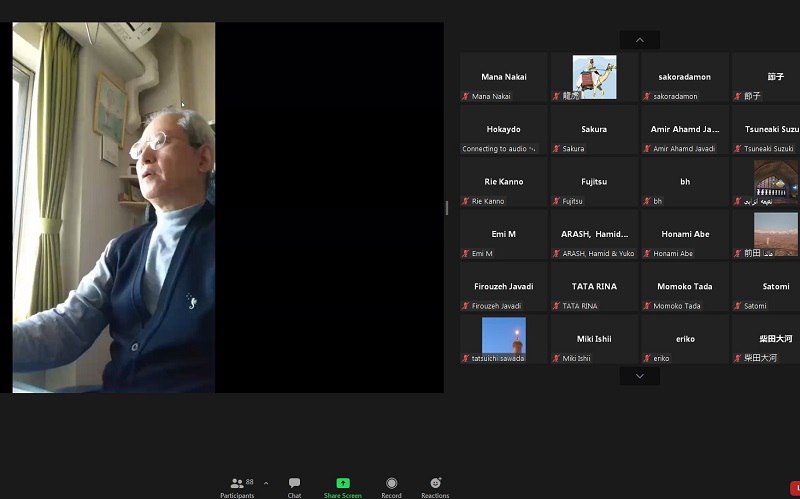
Task: Open the Reactions menu
Action: (435, 483)
